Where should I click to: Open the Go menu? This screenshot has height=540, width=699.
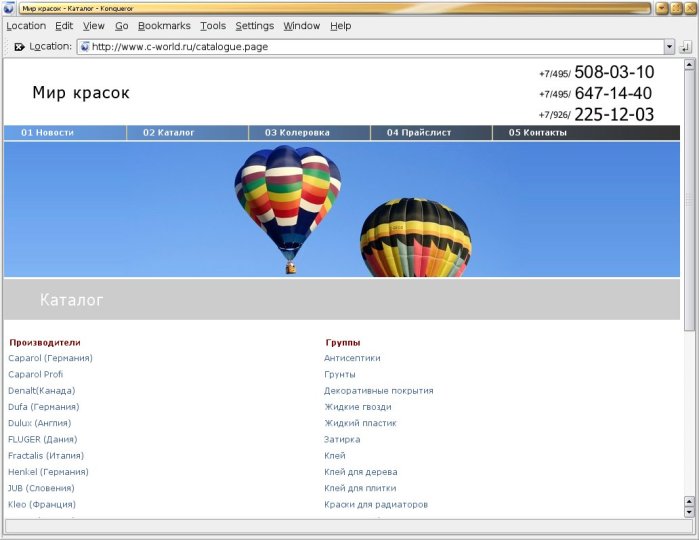click(x=122, y=26)
